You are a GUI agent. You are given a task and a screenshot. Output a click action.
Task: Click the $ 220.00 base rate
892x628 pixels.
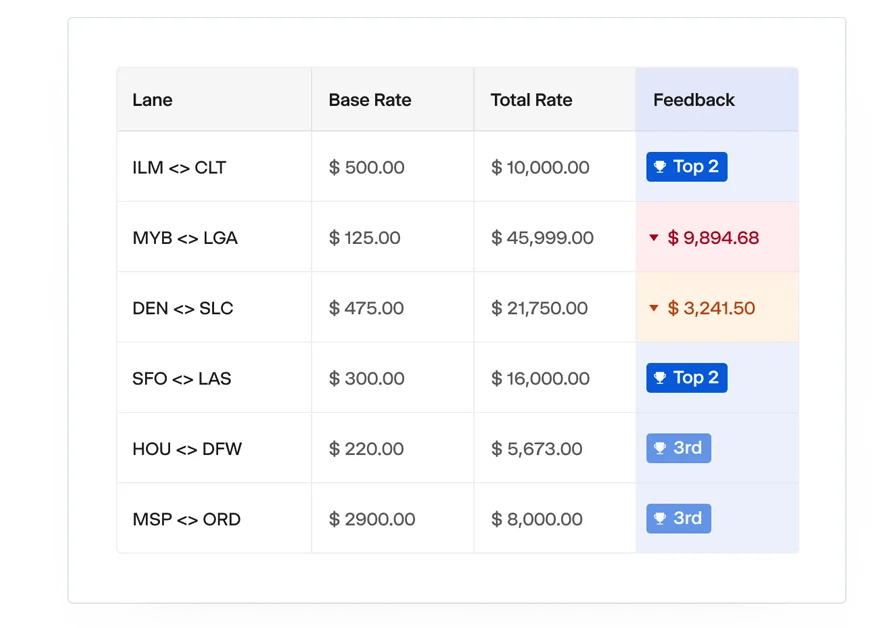pos(366,449)
